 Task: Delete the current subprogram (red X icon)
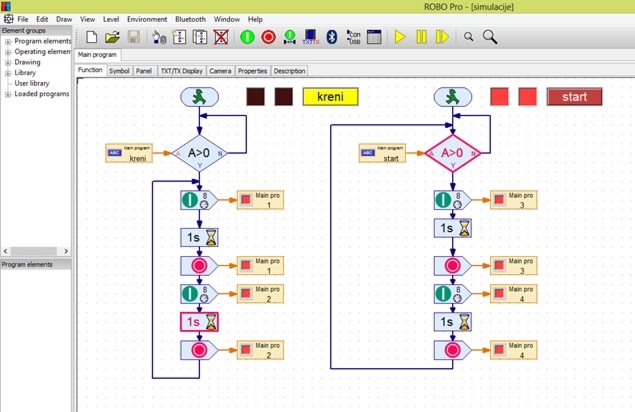221,37
